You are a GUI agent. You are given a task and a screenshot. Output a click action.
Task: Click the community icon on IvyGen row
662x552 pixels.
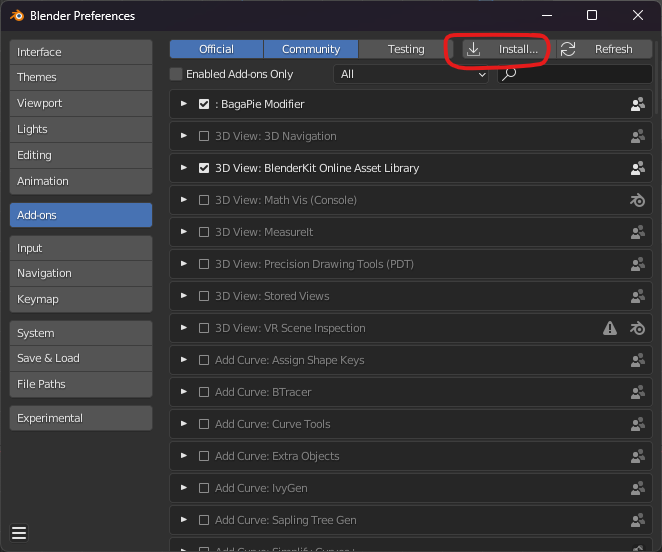pyautogui.click(x=638, y=488)
